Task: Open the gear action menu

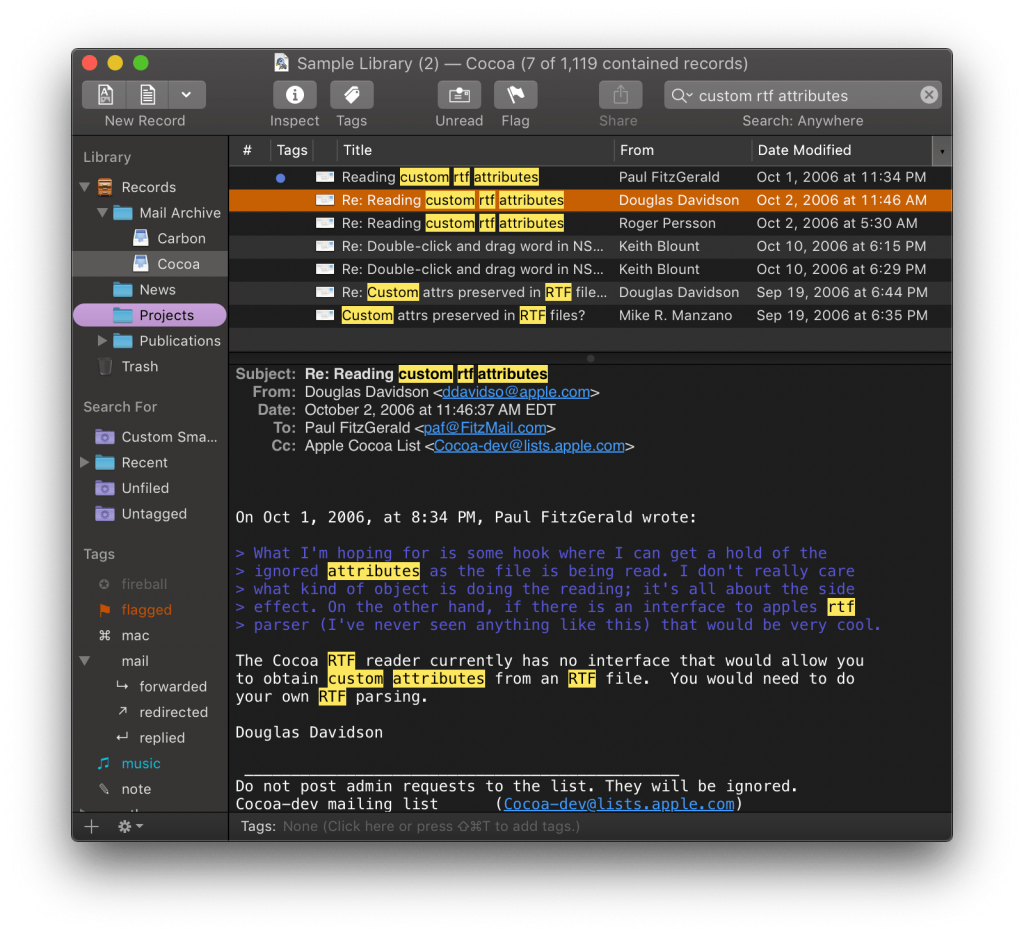Action: [x=130, y=827]
